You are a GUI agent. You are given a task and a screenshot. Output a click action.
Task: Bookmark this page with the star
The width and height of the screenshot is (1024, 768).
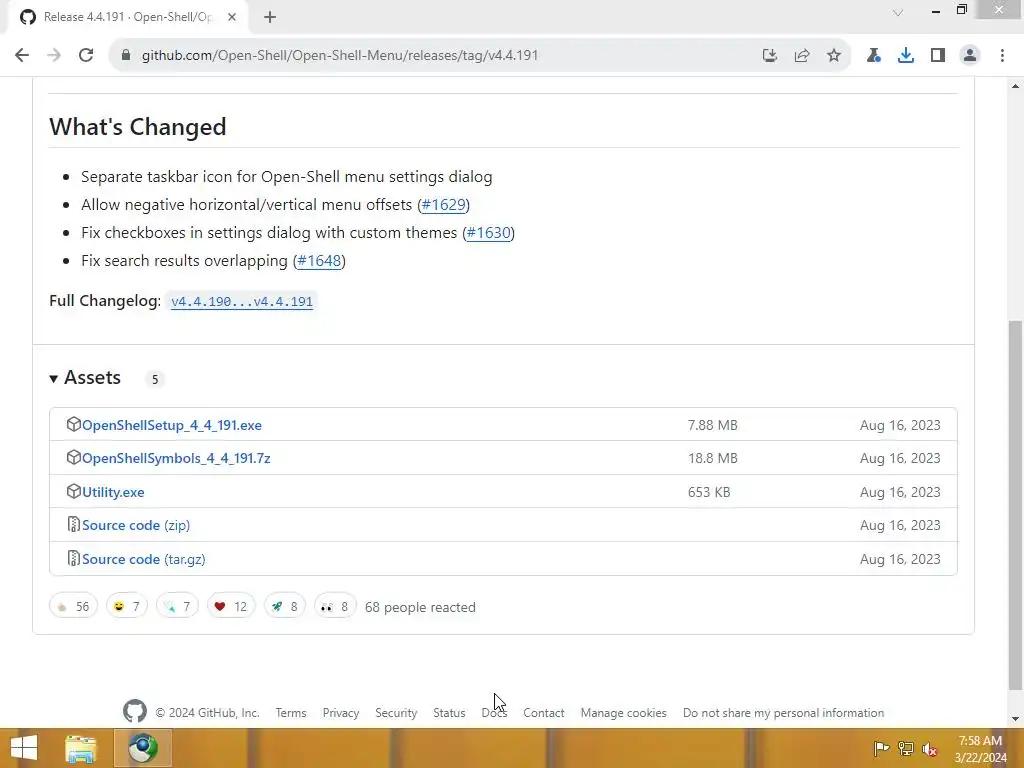point(833,56)
